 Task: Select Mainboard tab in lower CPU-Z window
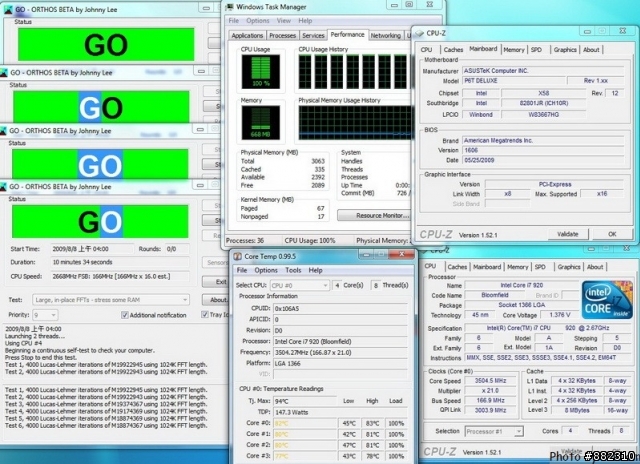(x=487, y=267)
